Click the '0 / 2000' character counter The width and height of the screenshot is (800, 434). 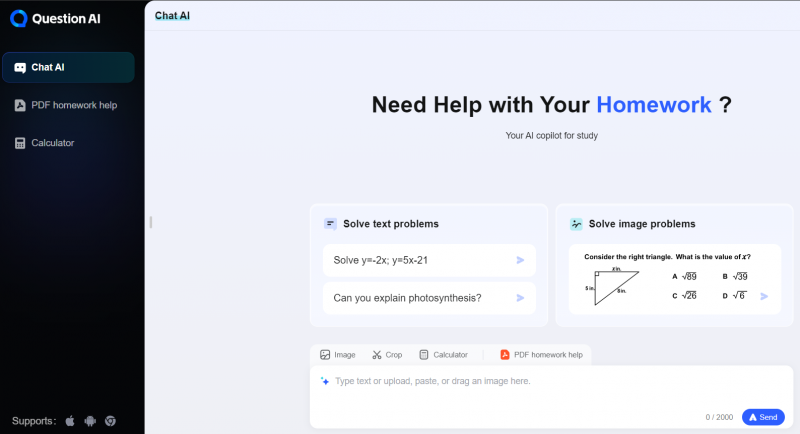click(719, 417)
